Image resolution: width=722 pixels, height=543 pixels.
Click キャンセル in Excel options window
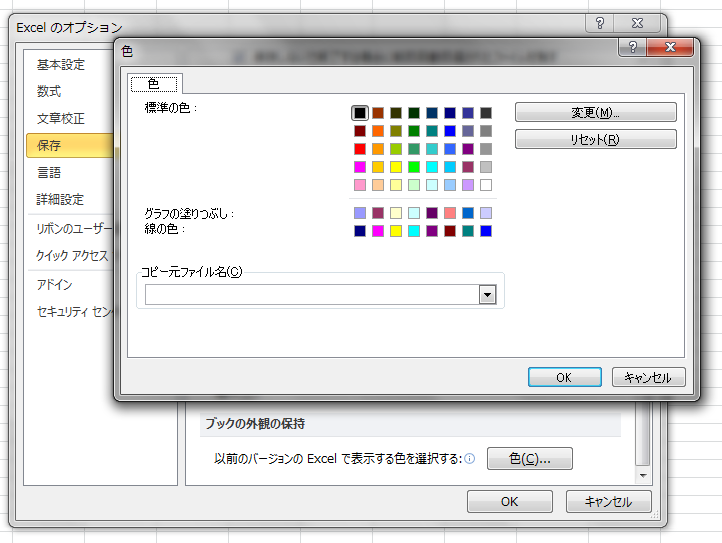609,502
